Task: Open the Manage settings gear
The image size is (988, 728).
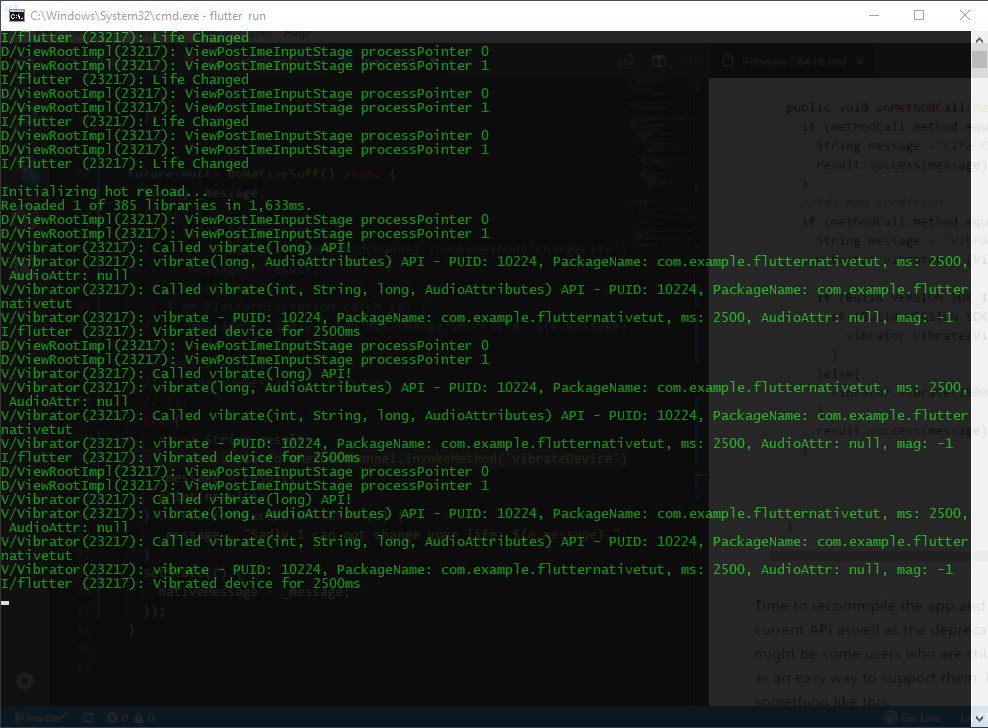Action: (x=25, y=681)
